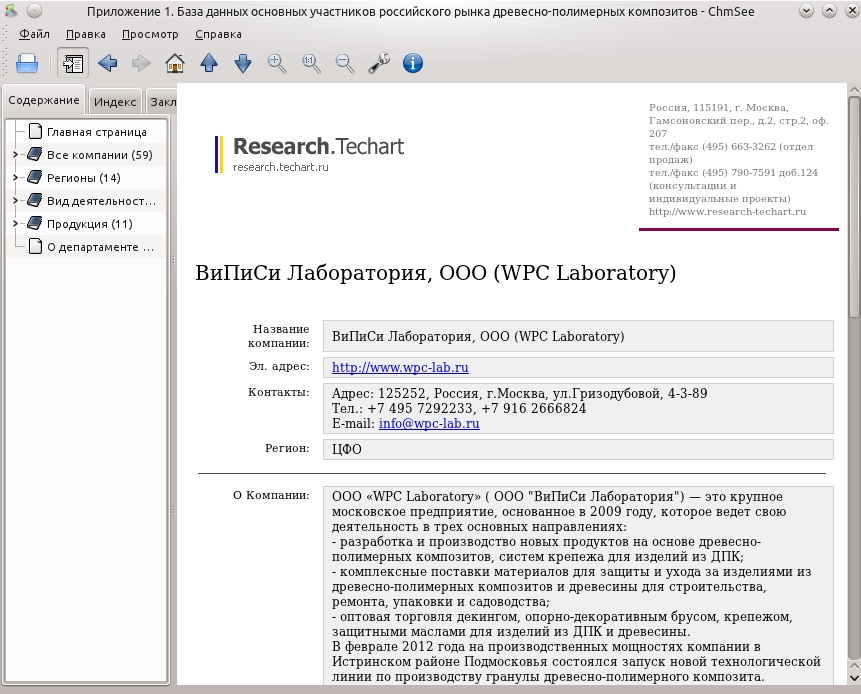Click the page icon next to О департаменте
The height and width of the screenshot is (694, 861).
[x=35, y=247]
